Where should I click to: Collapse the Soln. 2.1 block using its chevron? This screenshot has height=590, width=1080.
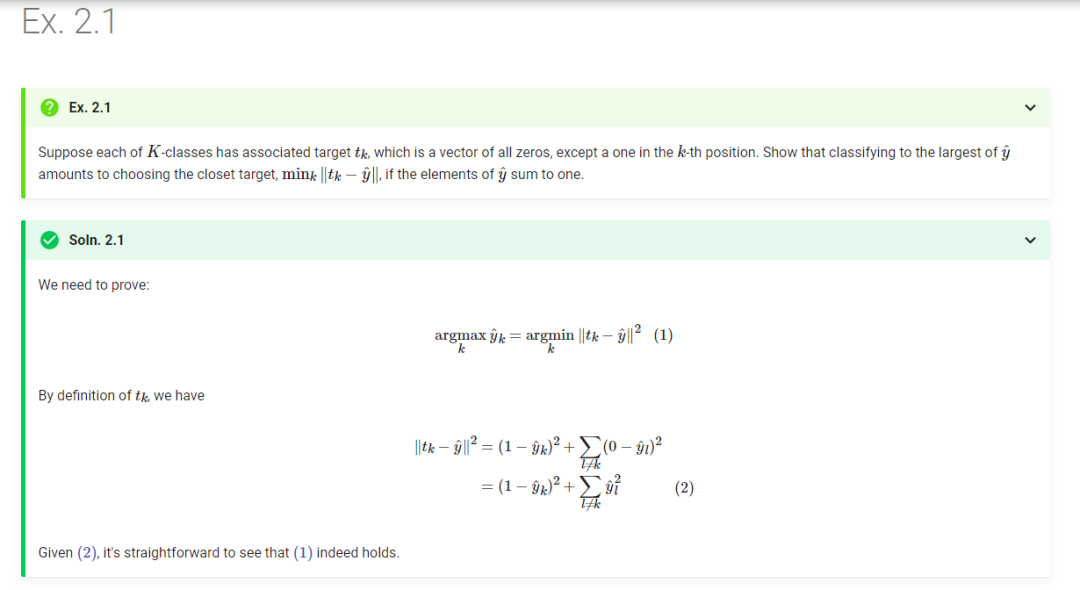(1030, 240)
